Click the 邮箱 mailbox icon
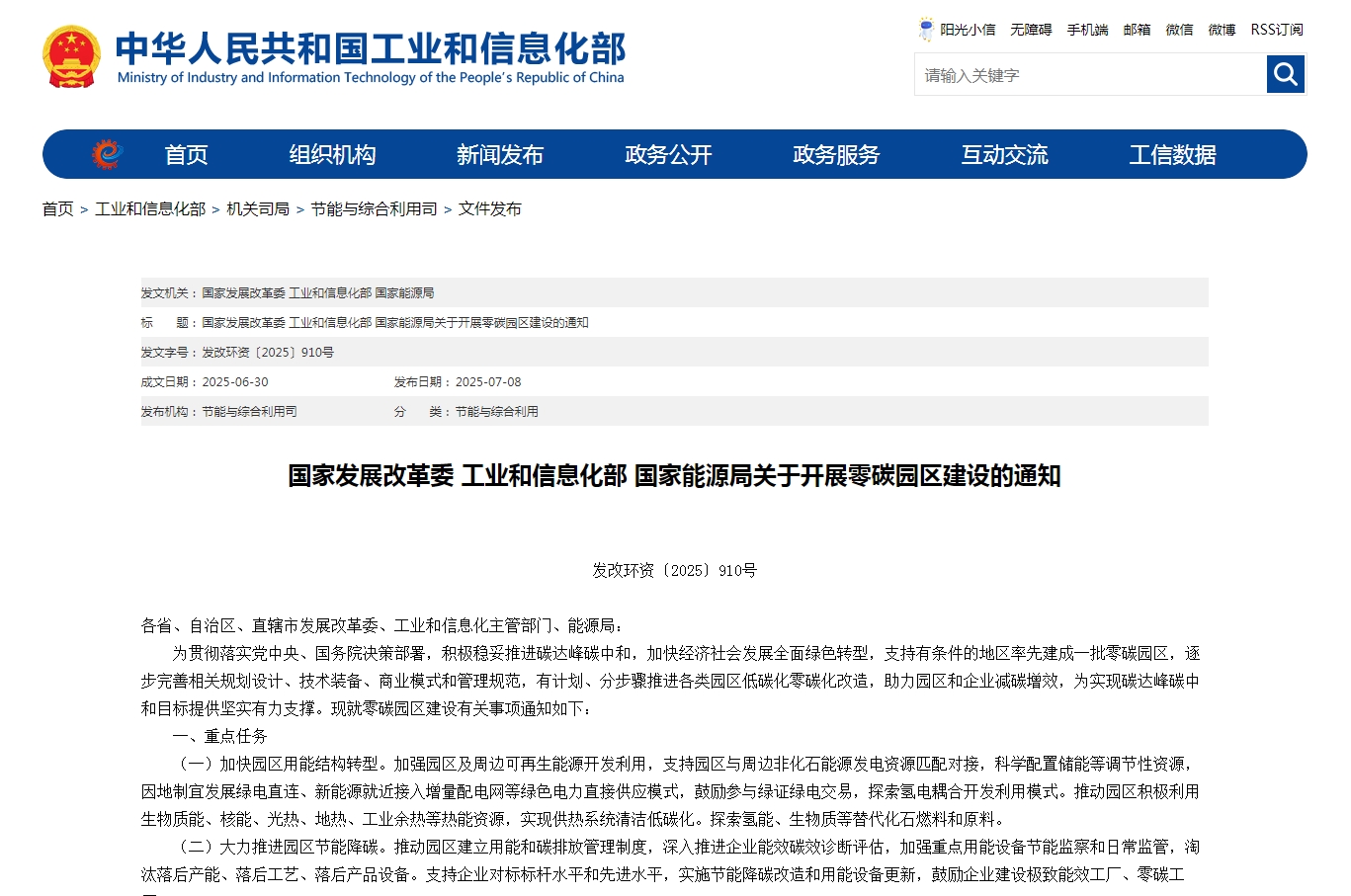Image resolution: width=1351 pixels, height=896 pixels. pyautogui.click(x=1136, y=30)
